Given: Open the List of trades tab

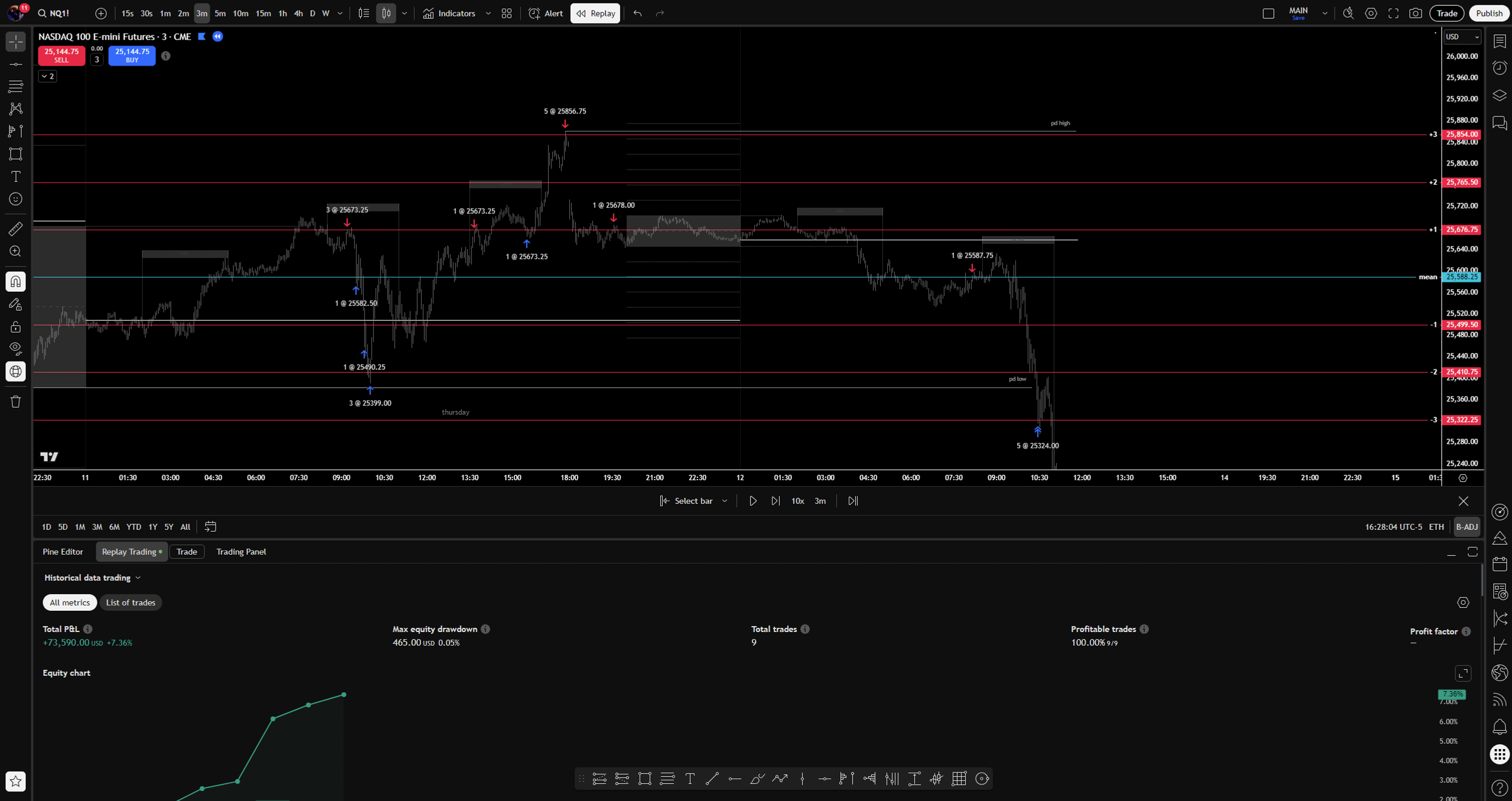Looking at the screenshot, I should click(131, 603).
